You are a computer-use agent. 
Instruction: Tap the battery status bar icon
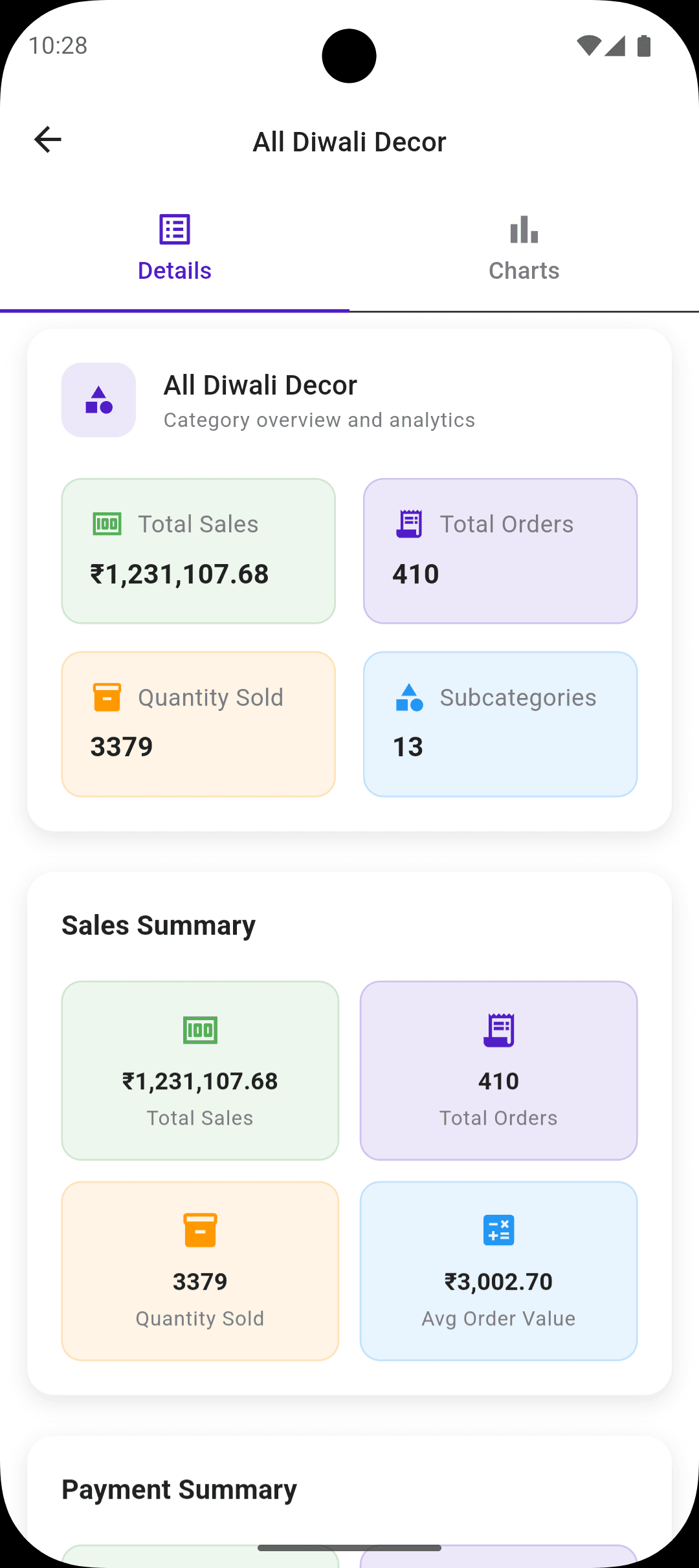pyautogui.click(x=644, y=46)
